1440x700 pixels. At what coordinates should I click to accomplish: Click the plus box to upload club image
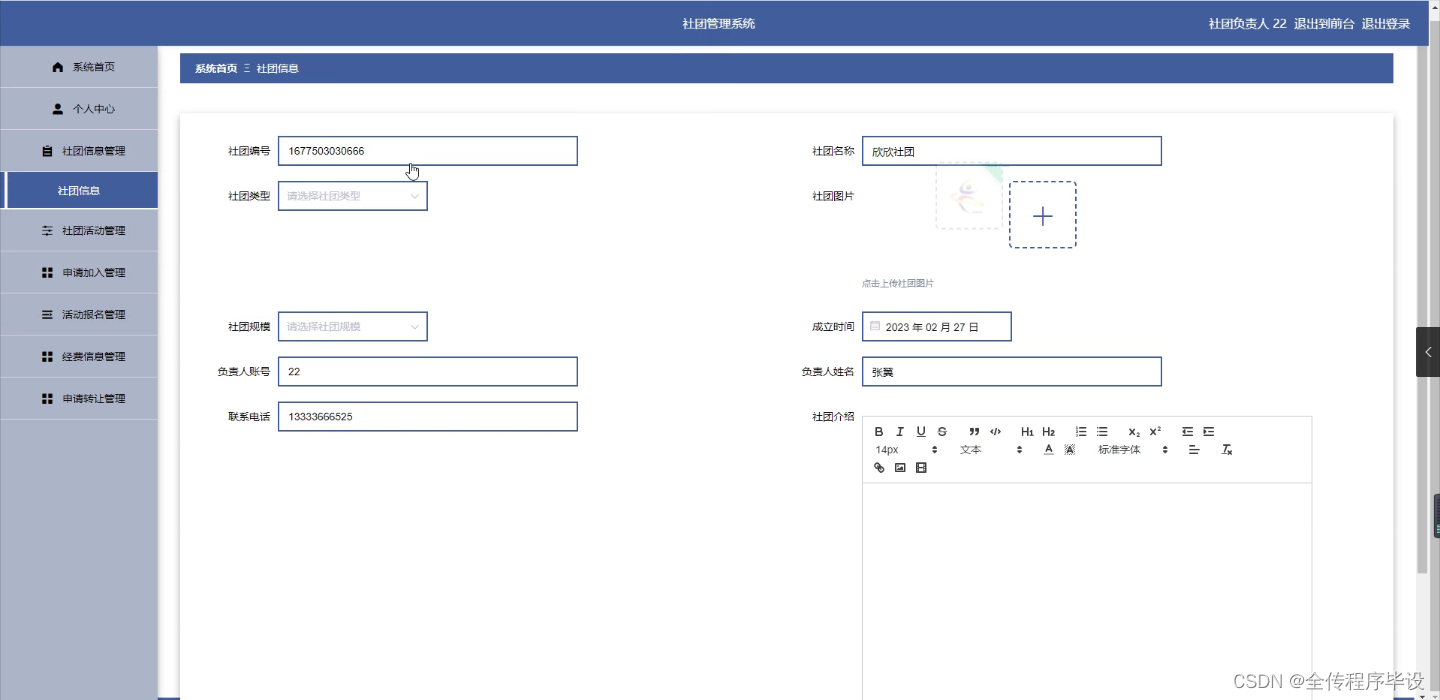pos(1042,215)
